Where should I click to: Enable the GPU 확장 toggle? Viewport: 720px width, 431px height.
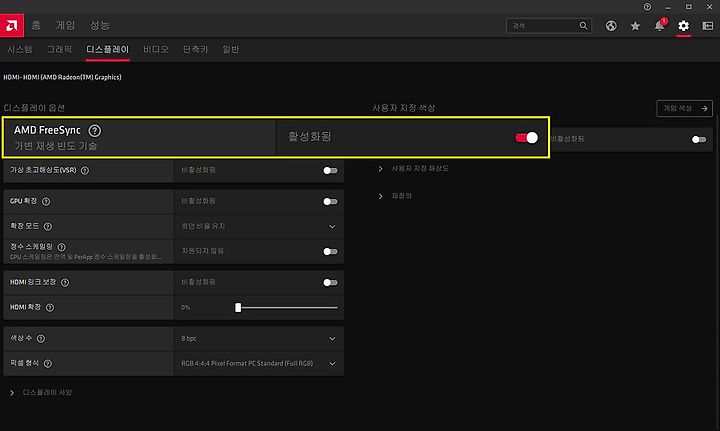(330, 202)
